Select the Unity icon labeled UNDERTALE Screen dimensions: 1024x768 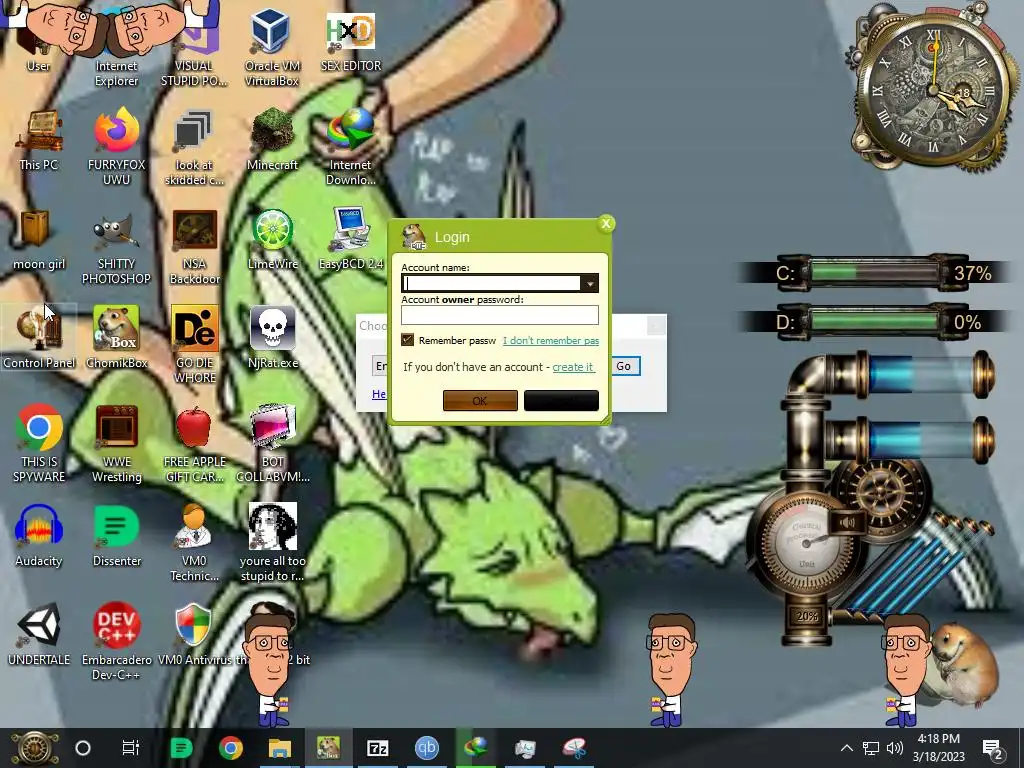coord(39,635)
